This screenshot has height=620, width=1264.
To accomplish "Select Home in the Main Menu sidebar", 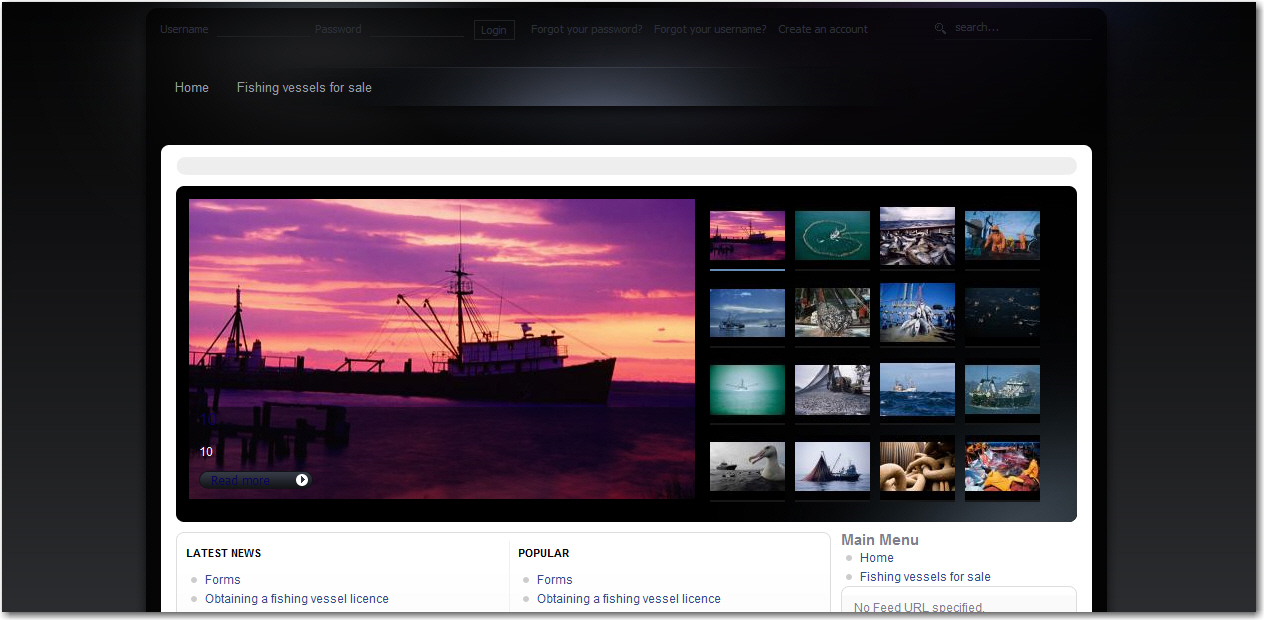I will tap(876, 557).
